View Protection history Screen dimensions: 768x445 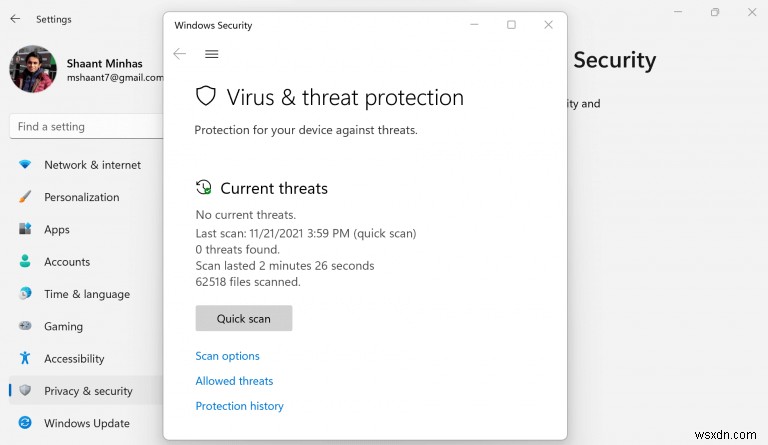click(x=240, y=406)
